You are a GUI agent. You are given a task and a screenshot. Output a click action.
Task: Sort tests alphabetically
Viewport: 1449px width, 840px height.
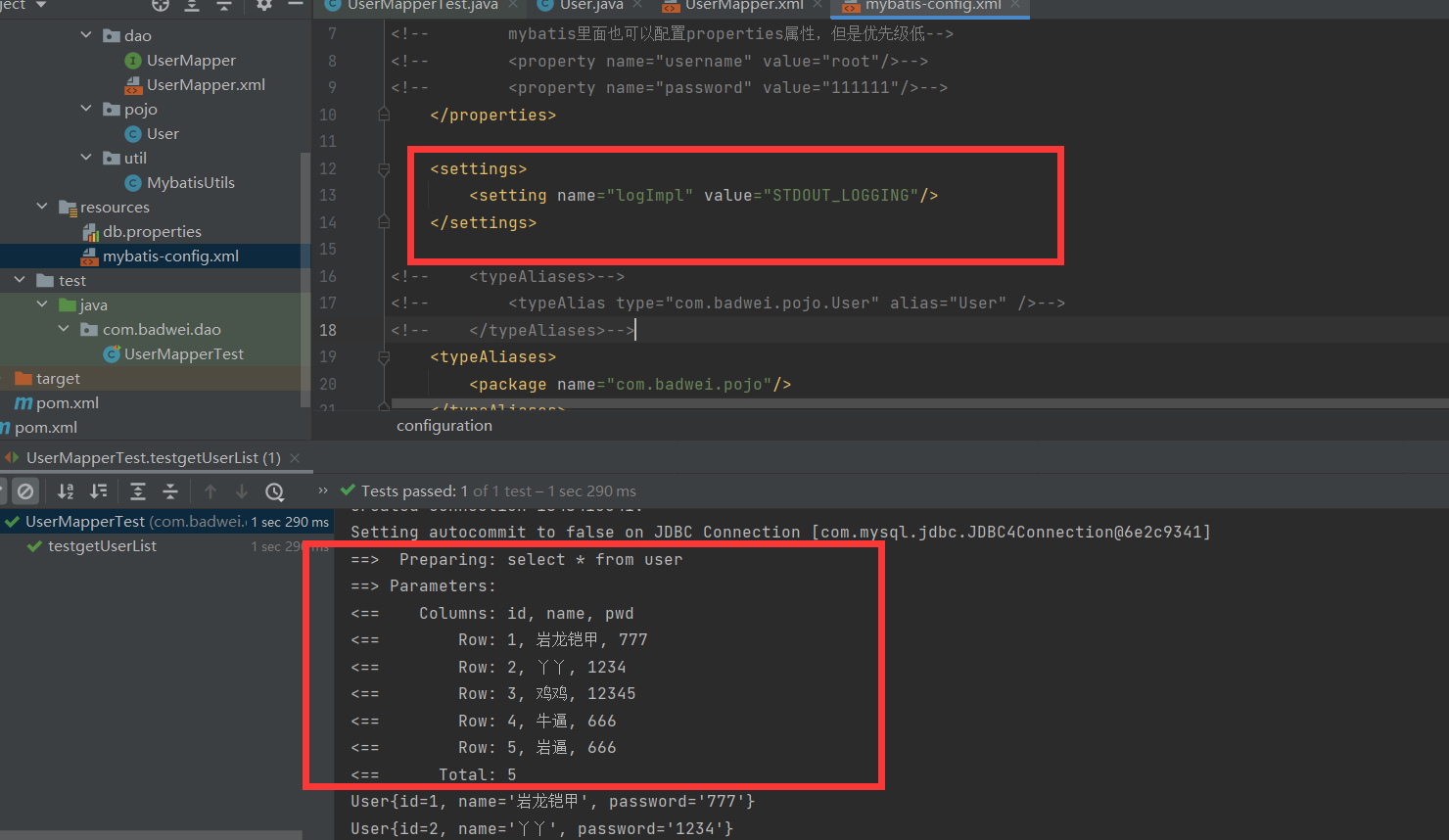pos(66,491)
